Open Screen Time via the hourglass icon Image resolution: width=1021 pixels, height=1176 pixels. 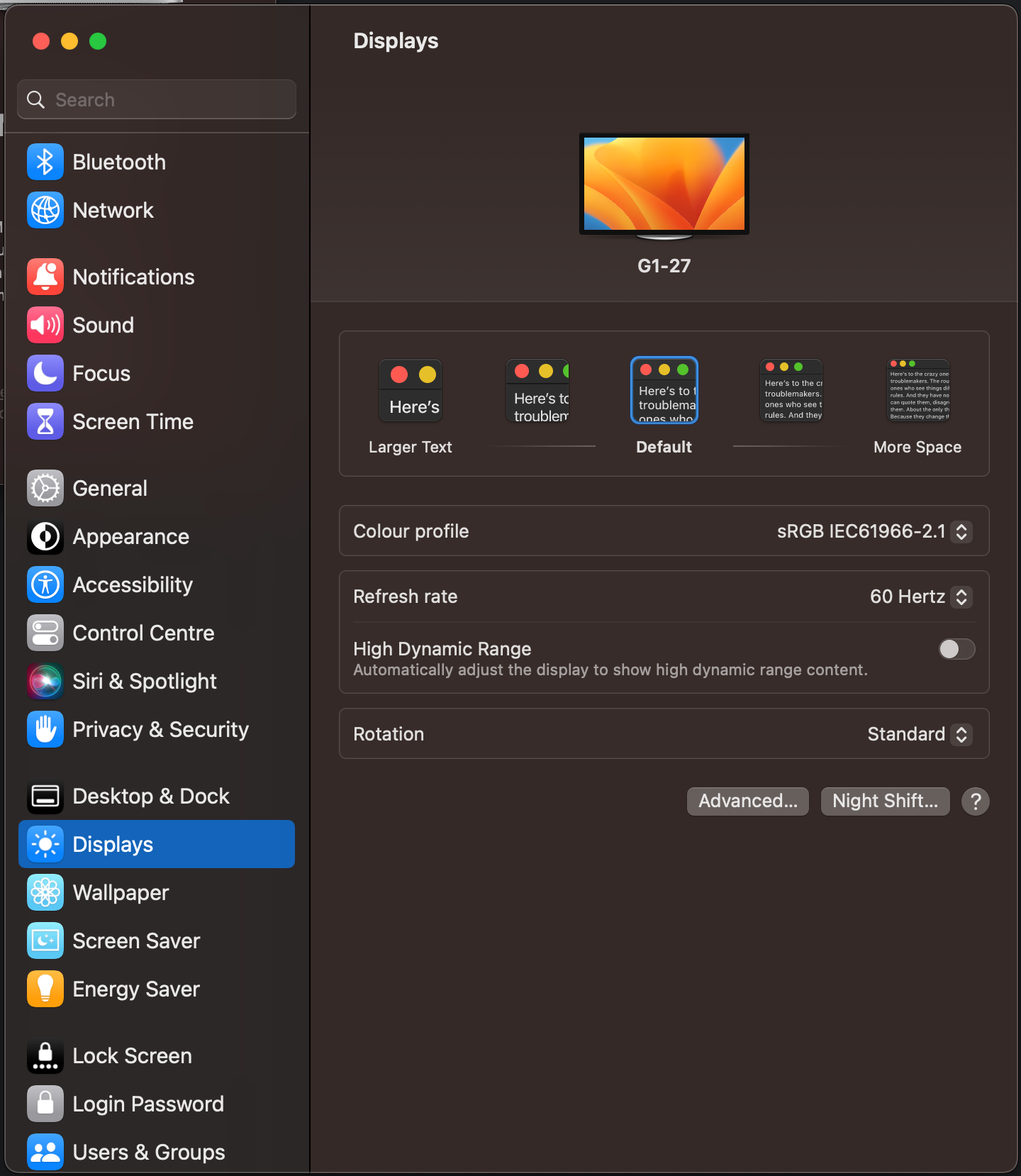coord(45,421)
